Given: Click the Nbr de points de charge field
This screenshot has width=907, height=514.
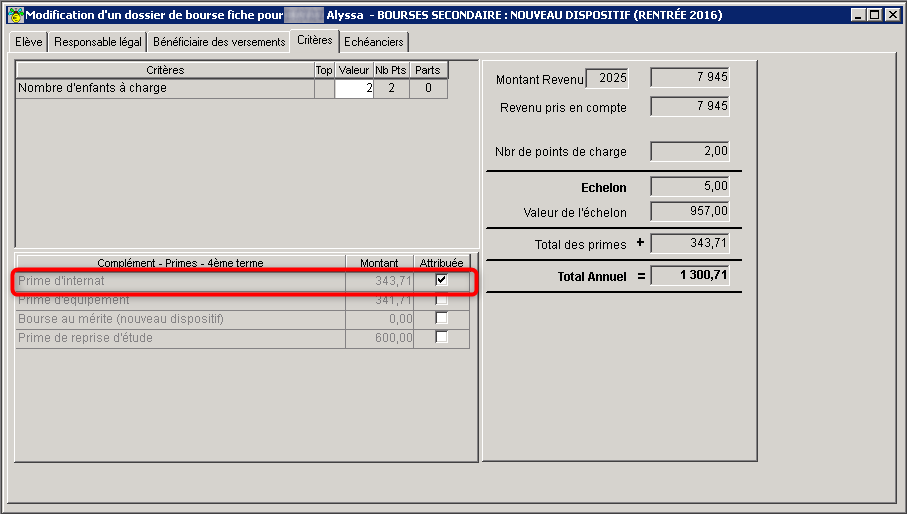Looking at the screenshot, I should point(690,151).
